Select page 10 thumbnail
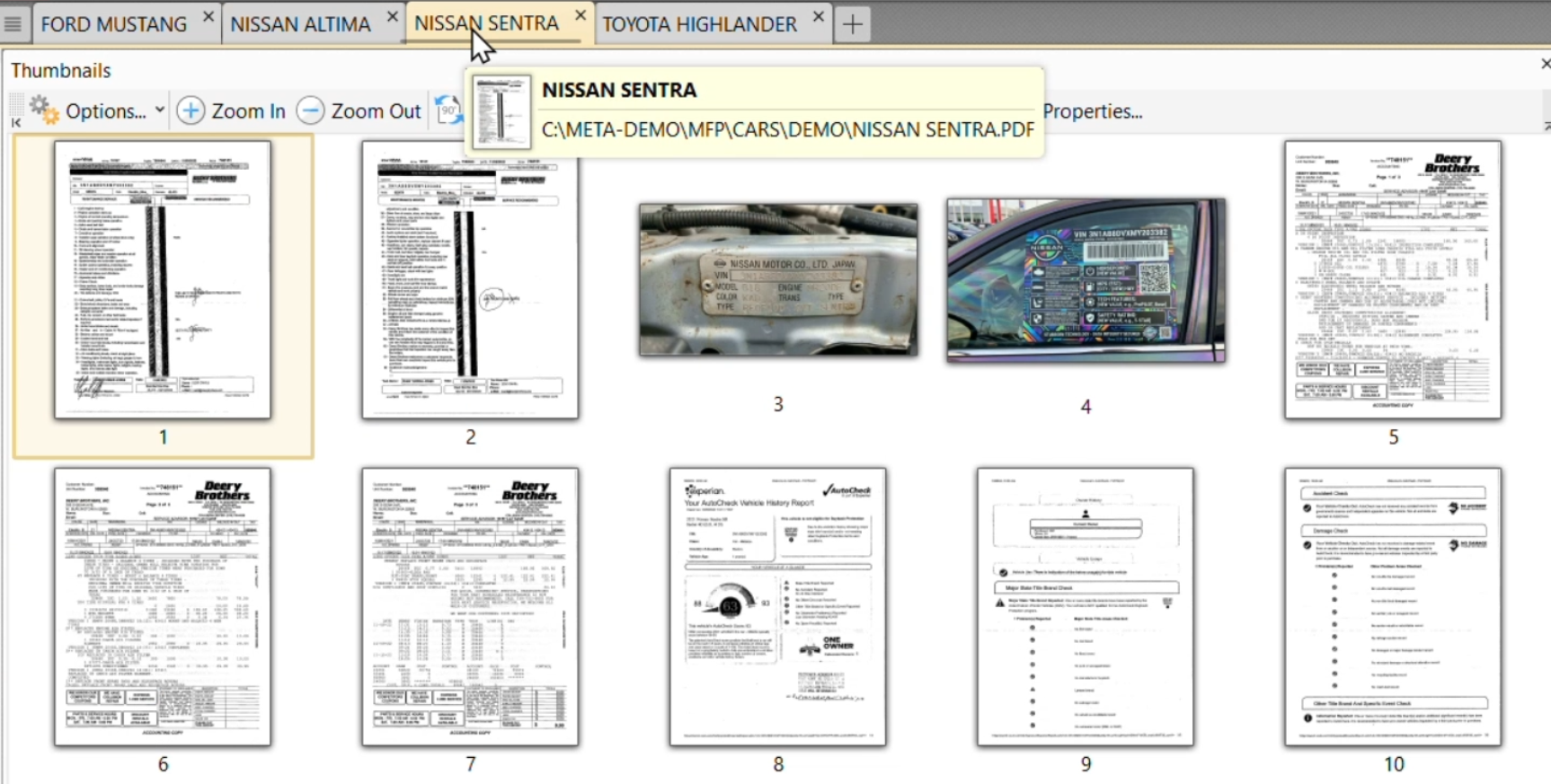This screenshot has width=1551, height=784. click(x=1393, y=606)
